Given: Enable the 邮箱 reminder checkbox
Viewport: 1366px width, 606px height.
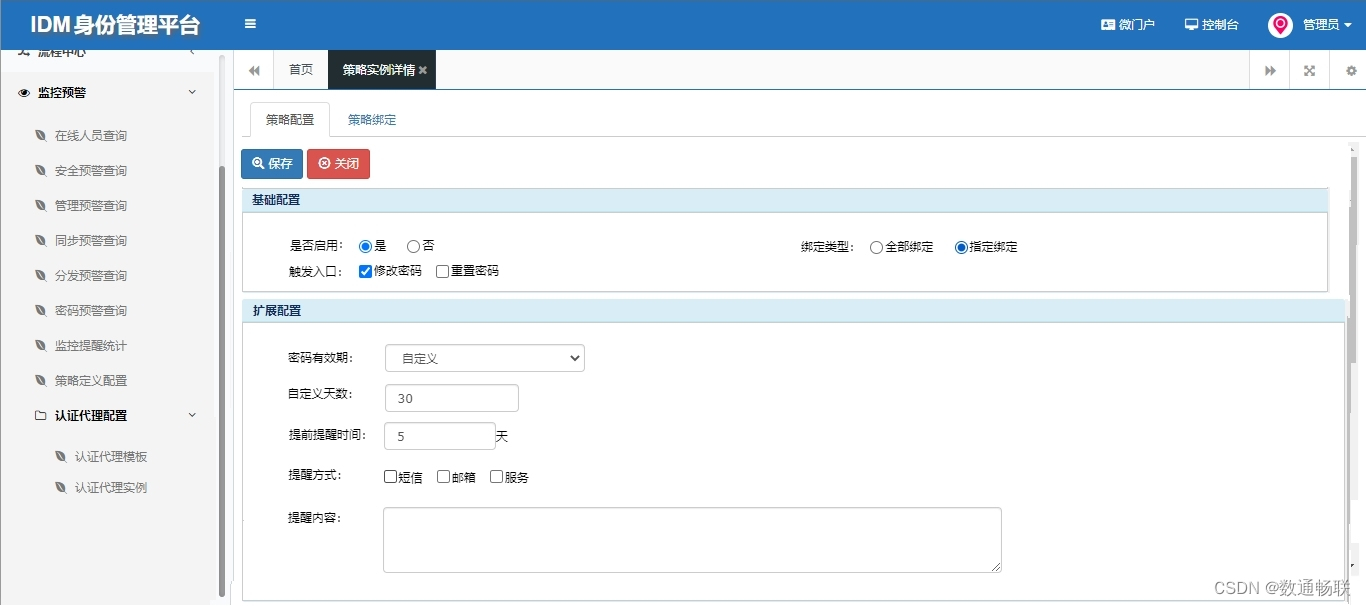Looking at the screenshot, I should pos(443,477).
